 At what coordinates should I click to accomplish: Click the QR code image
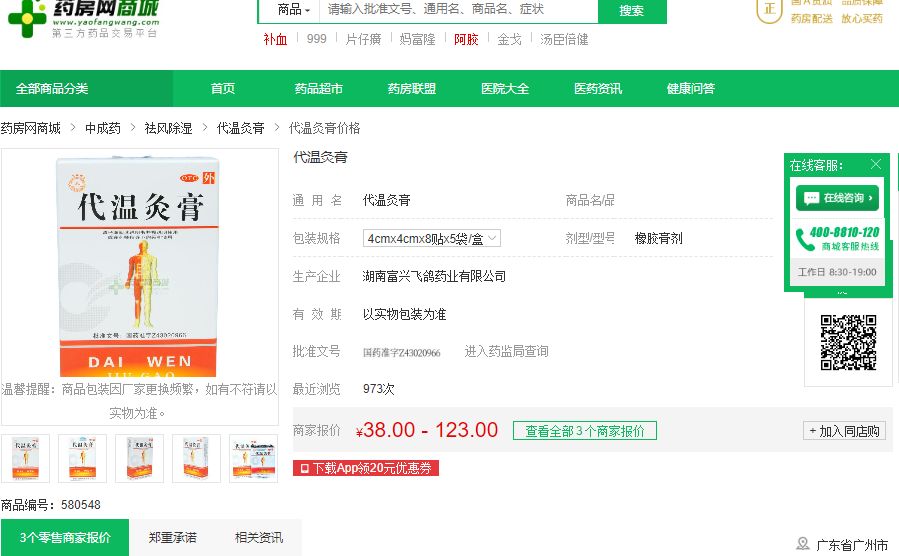pos(848,342)
